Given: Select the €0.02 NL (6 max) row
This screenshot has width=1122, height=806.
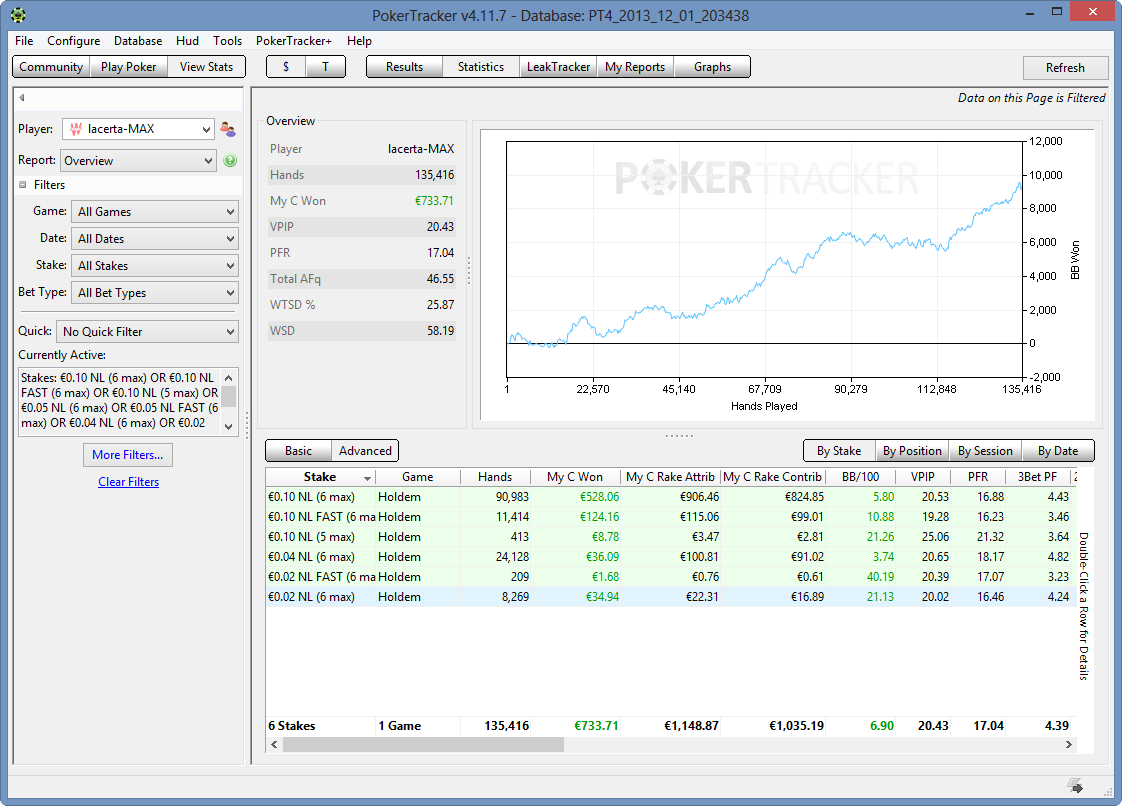Looking at the screenshot, I should point(670,597).
